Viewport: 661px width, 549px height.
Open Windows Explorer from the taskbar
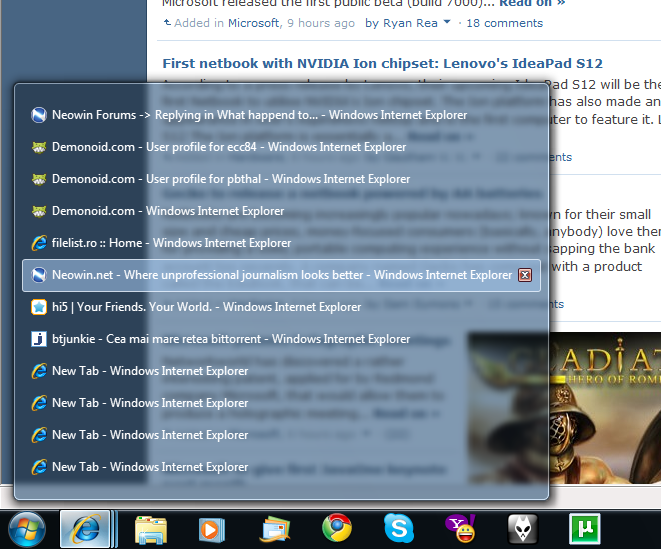click(150, 530)
